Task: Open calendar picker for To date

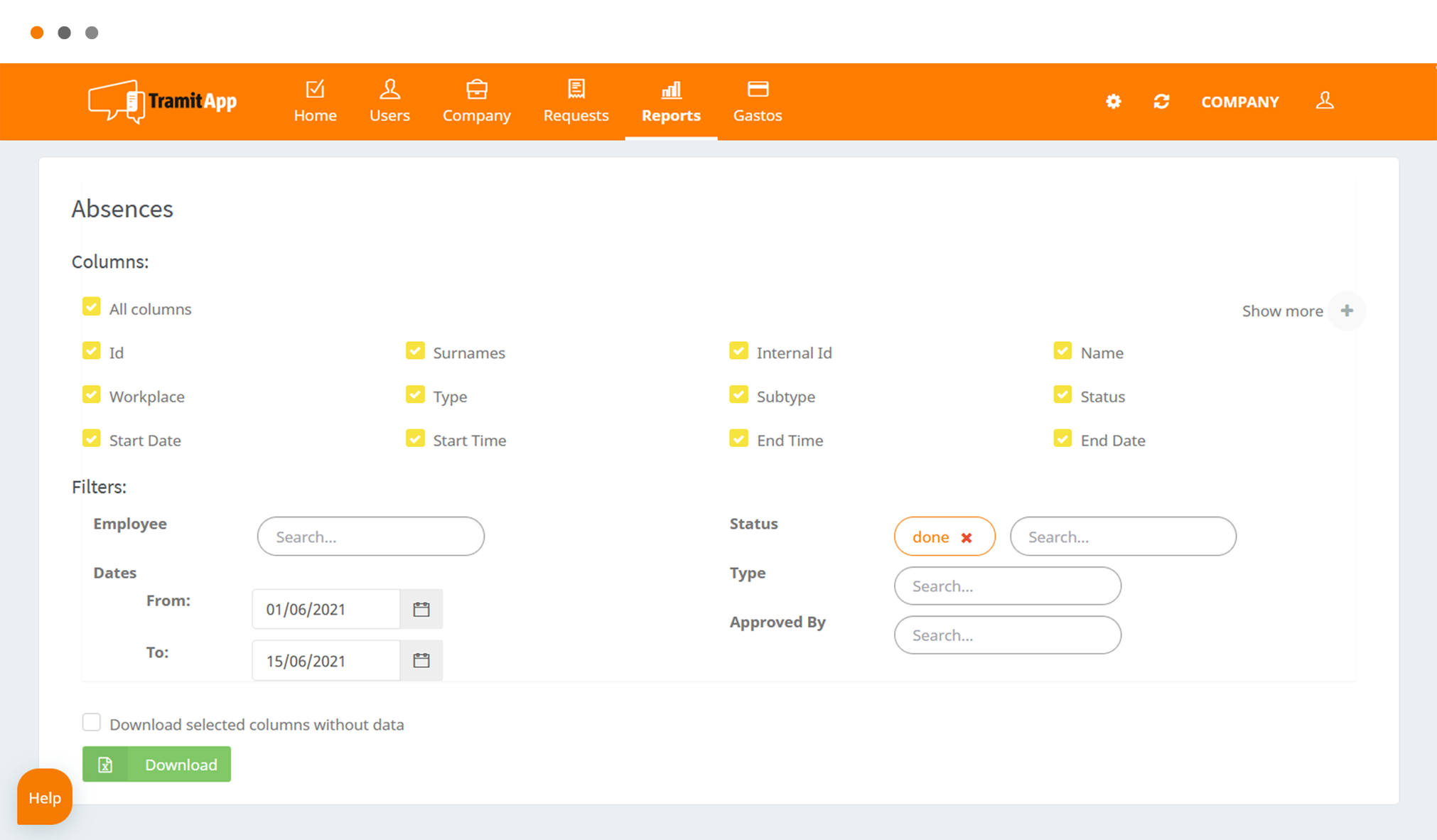Action: (421, 660)
